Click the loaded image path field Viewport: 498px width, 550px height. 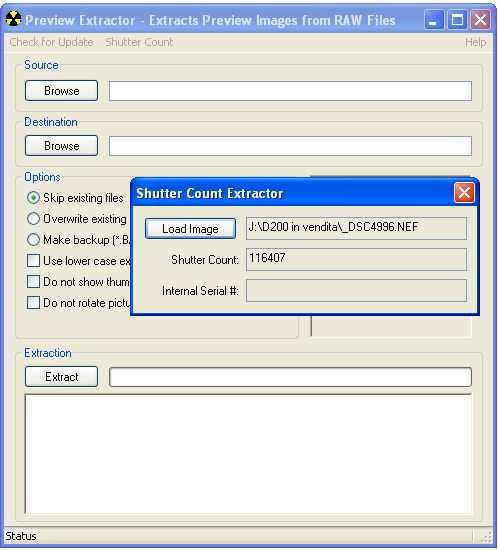(x=356, y=228)
